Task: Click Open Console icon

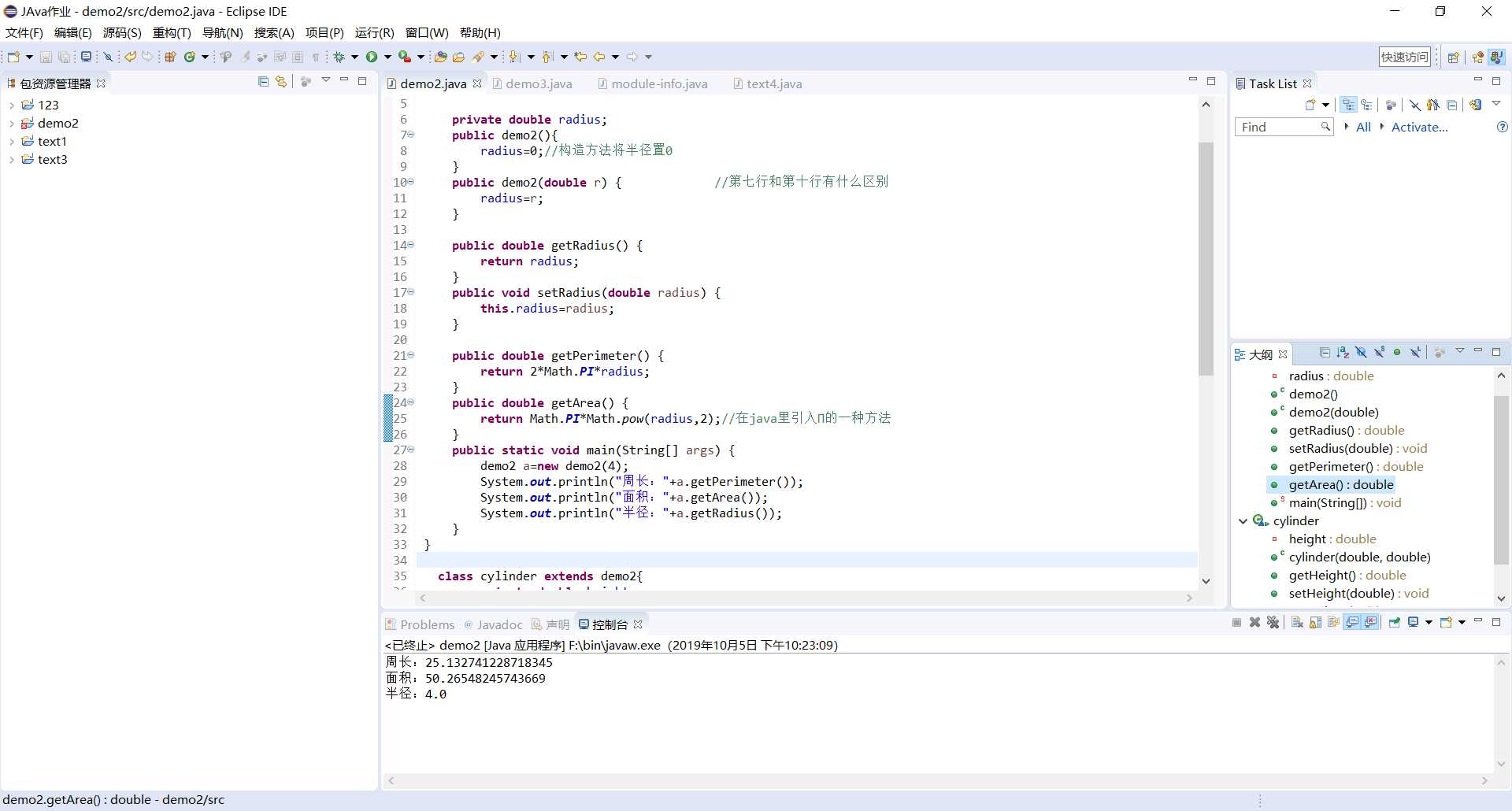Action: click(1446, 623)
